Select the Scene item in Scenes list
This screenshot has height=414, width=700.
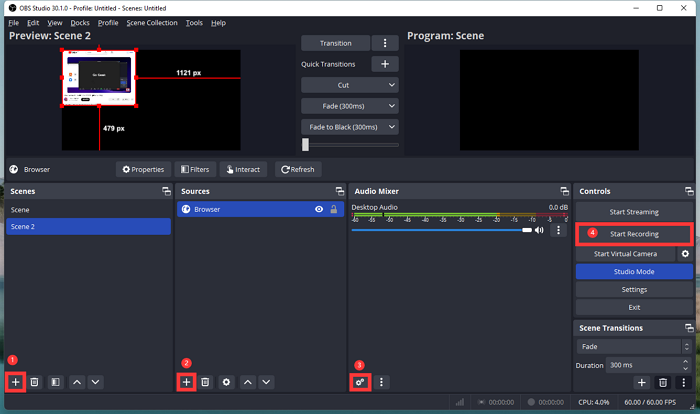coord(88,209)
